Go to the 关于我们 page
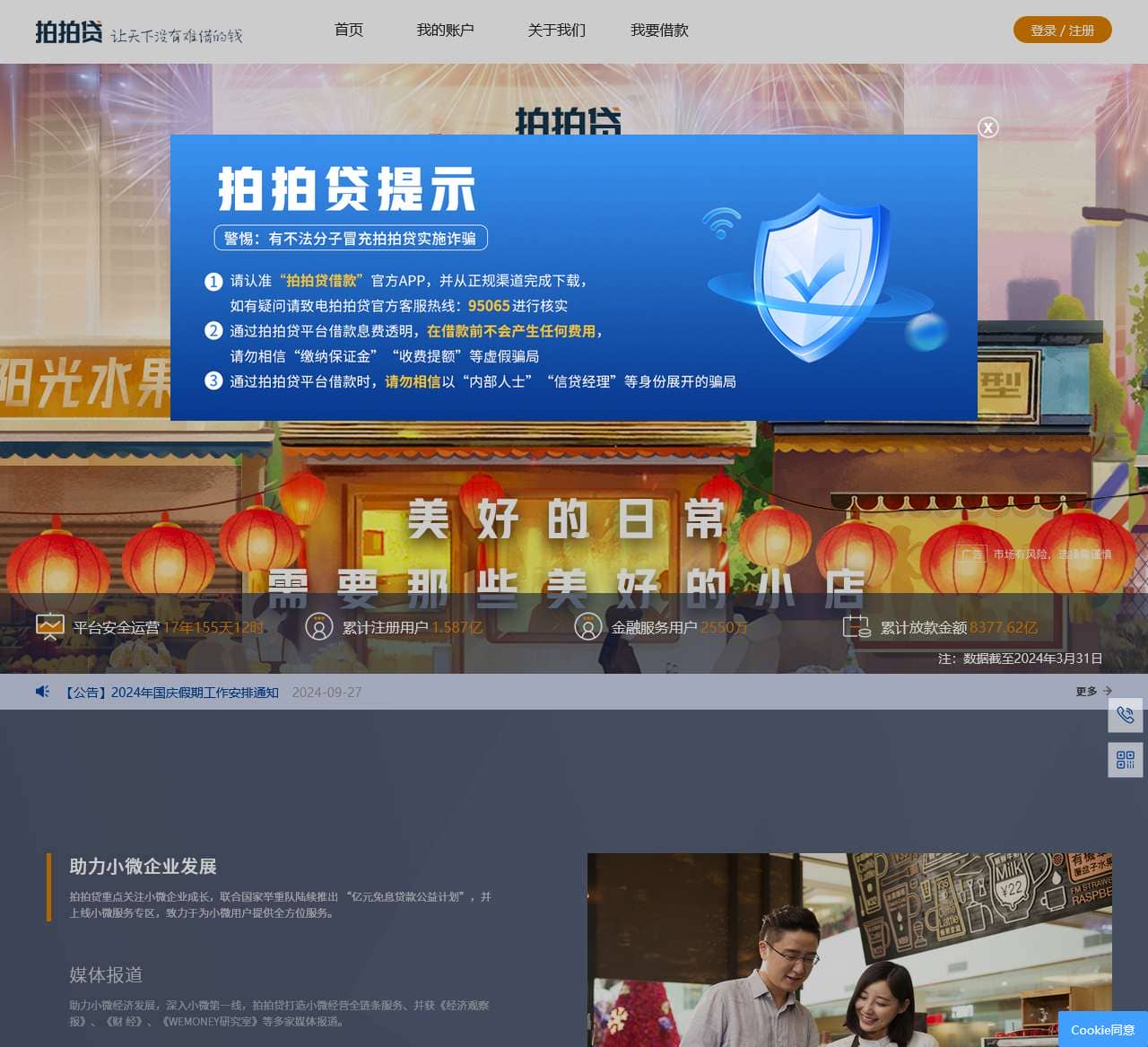 point(556,30)
